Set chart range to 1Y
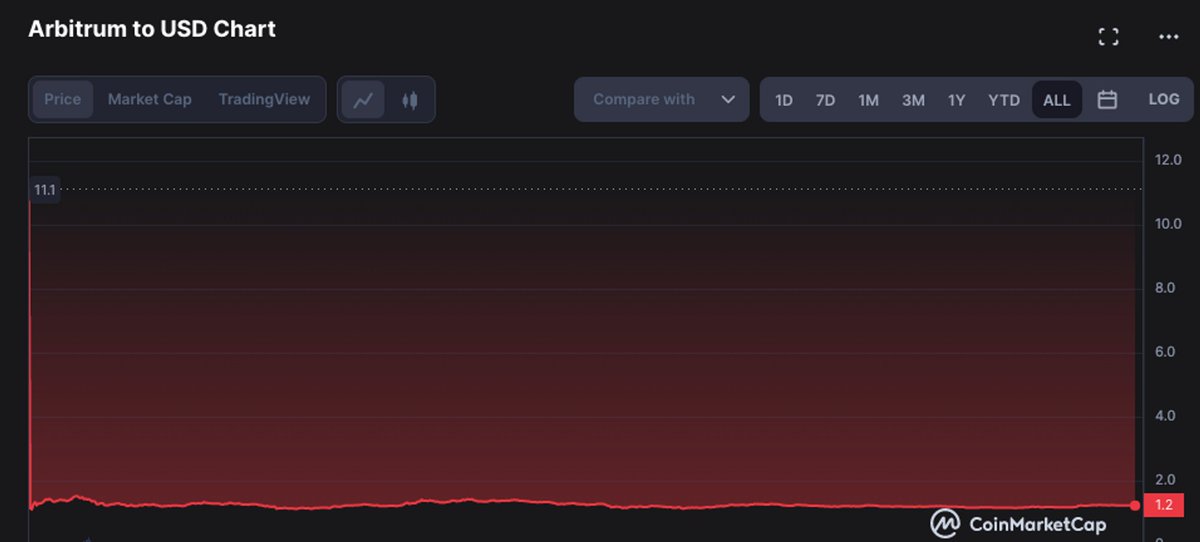 957,100
